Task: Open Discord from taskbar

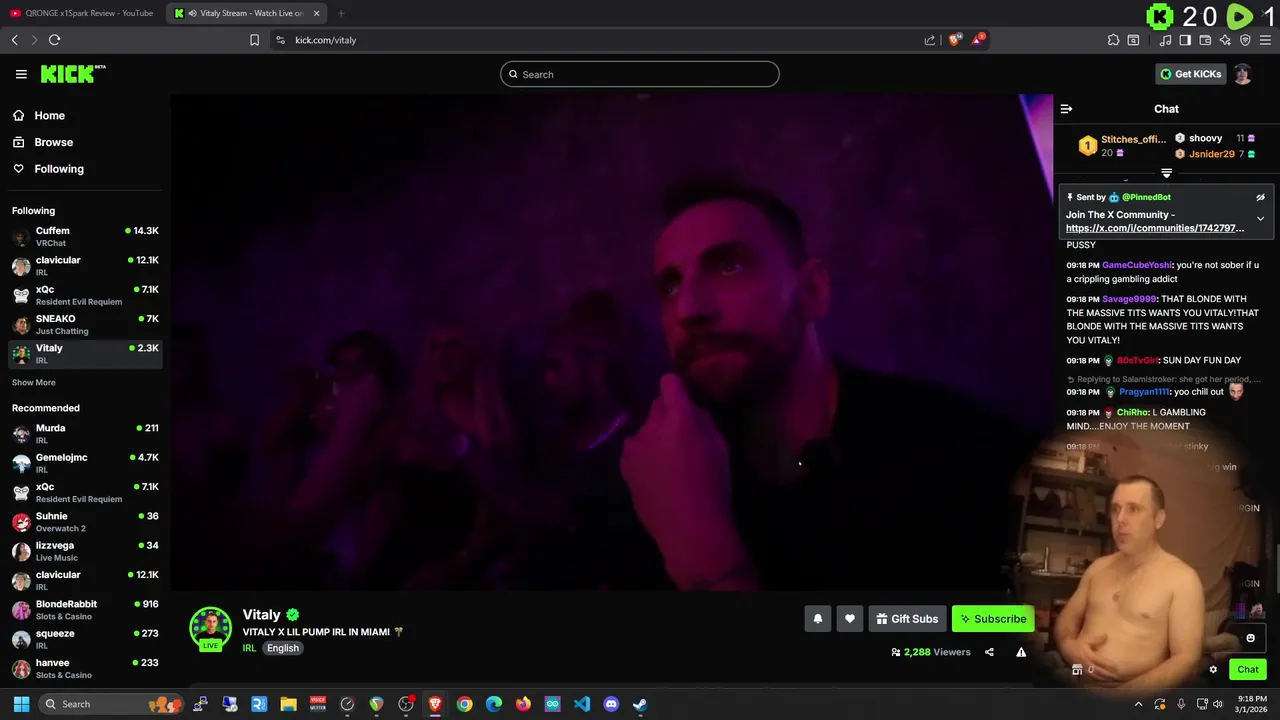Action: [x=611, y=704]
